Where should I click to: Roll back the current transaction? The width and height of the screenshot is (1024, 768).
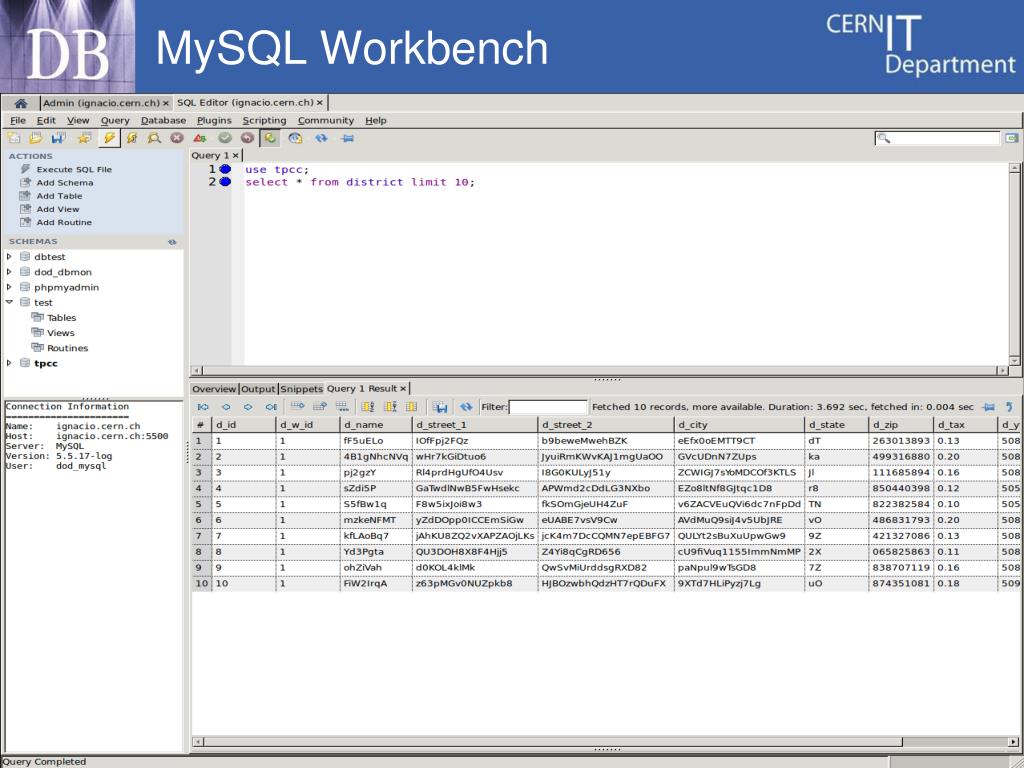(247, 138)
